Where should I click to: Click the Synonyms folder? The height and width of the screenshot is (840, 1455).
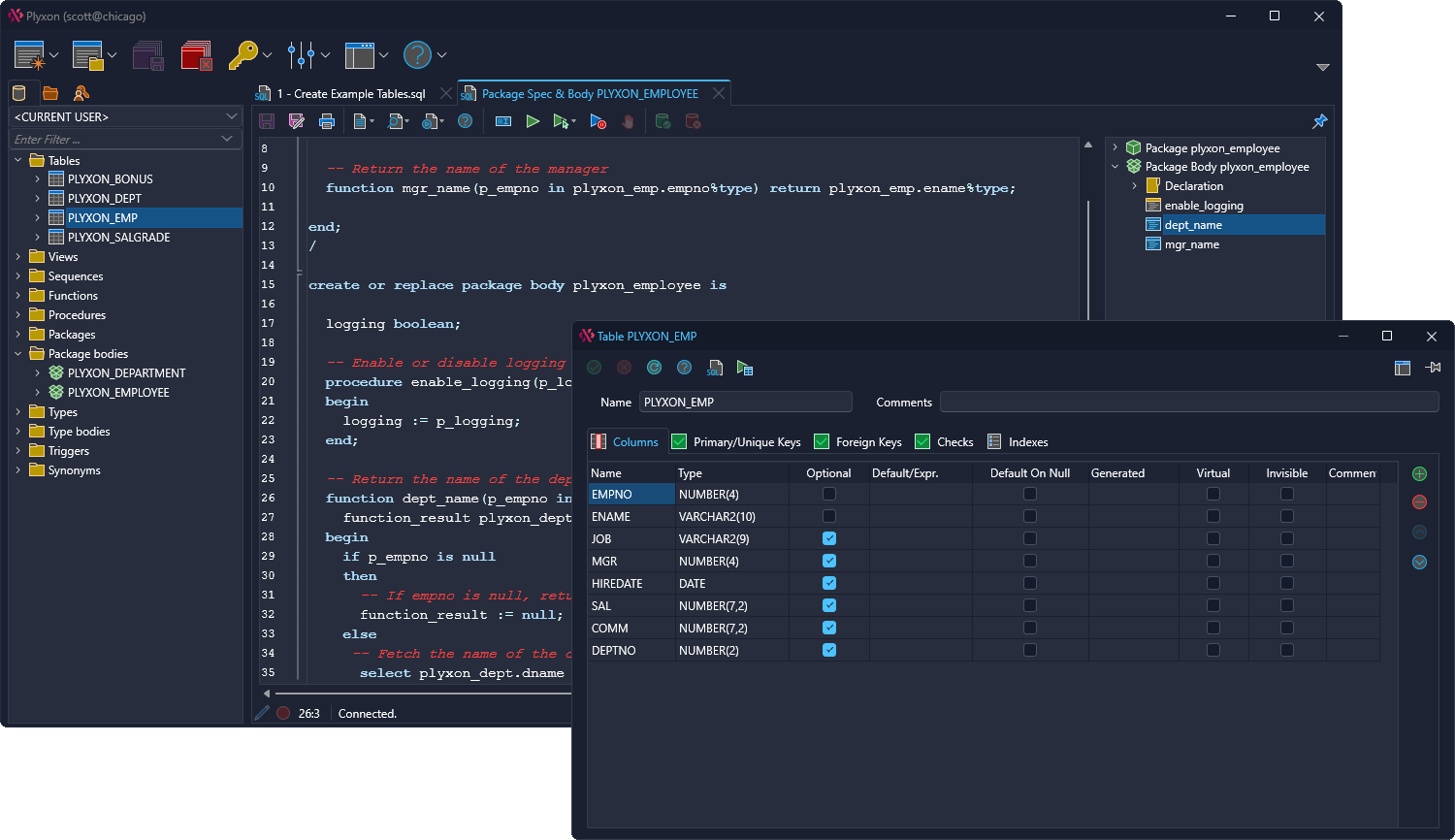(x=74, y=470)
